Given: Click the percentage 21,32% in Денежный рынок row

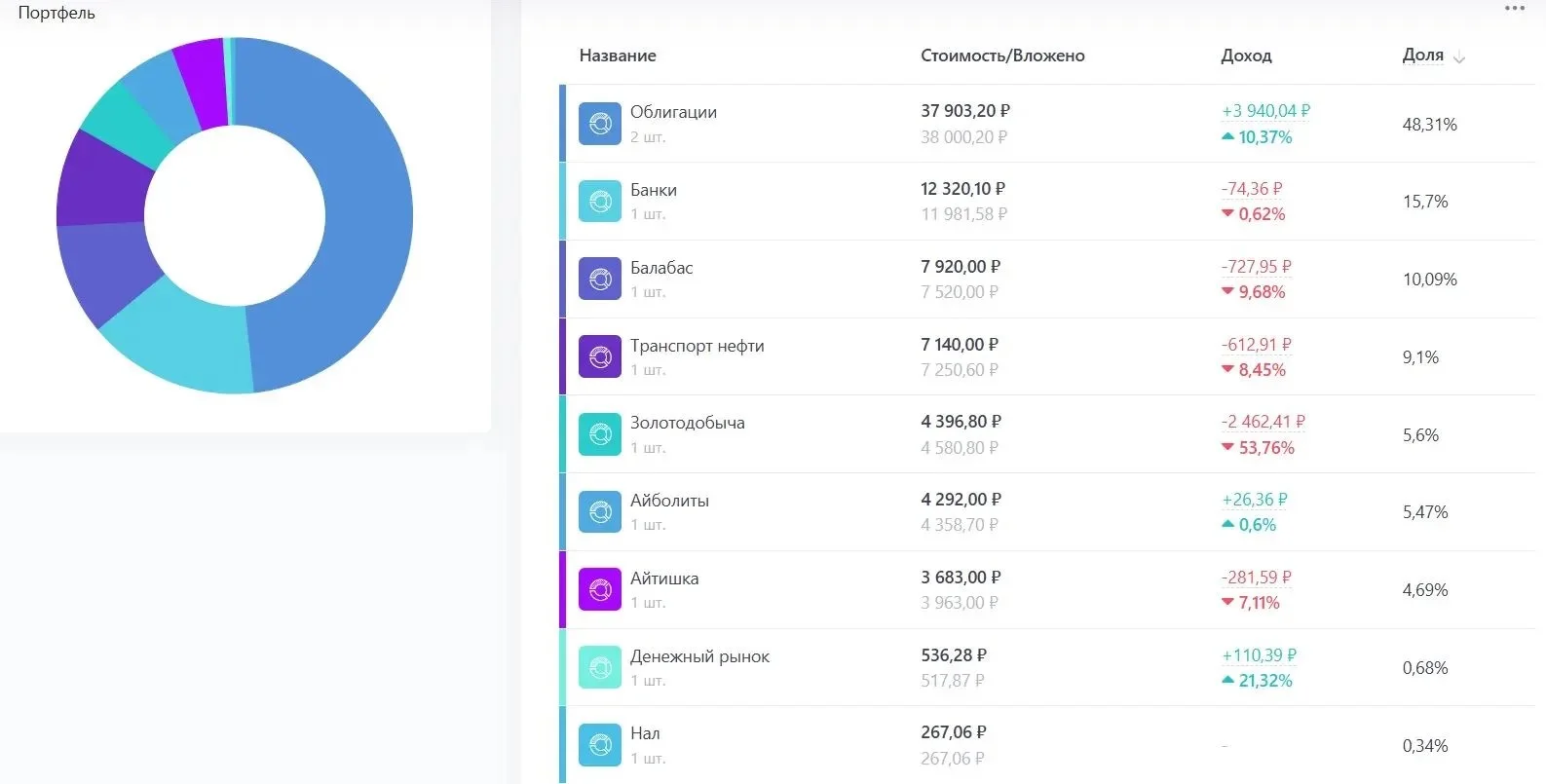Looking at the screenshot, I should pos(1265,681).
